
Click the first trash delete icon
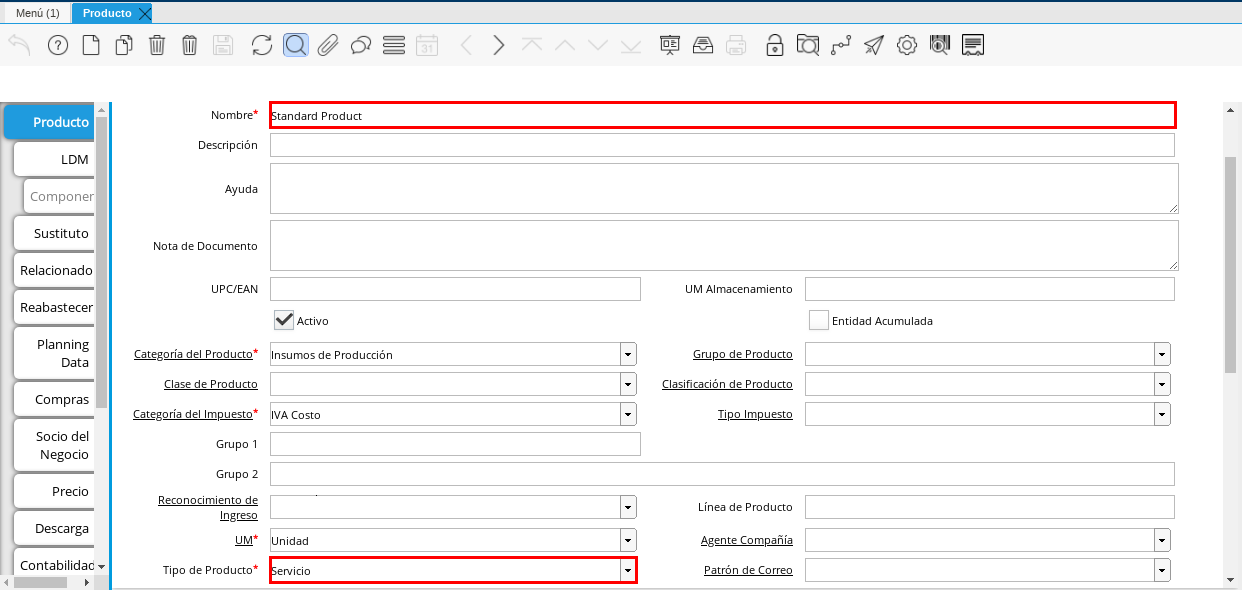(157, 45)
